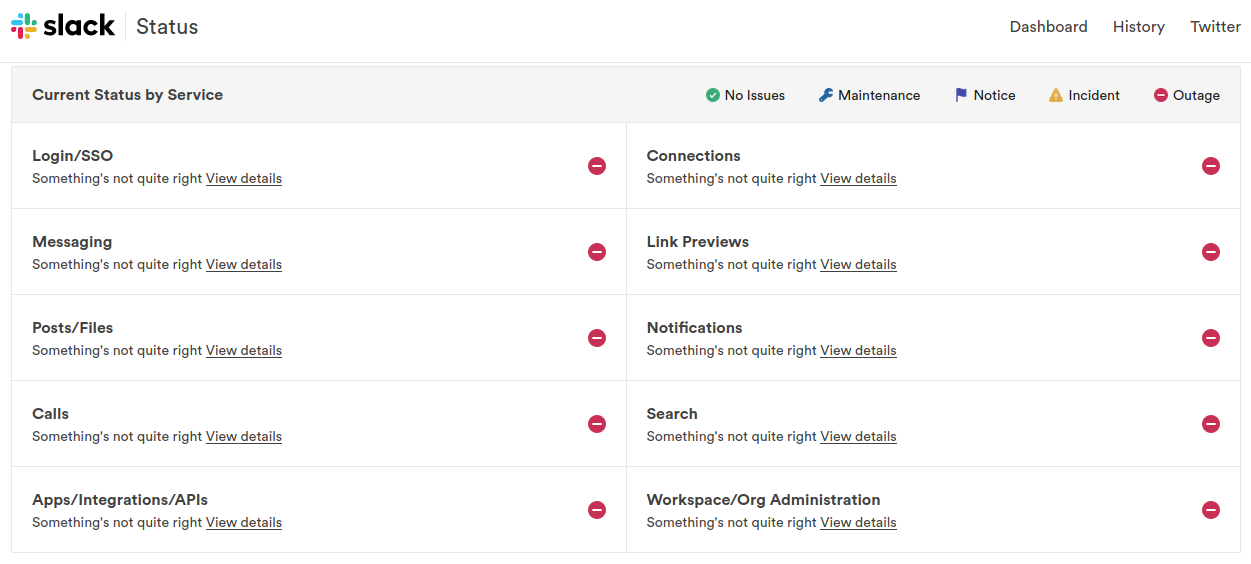Click the Messaging outage icon
Image resolution: width=1251 pixels, height=564 pixels.
[x=597, y=252]
